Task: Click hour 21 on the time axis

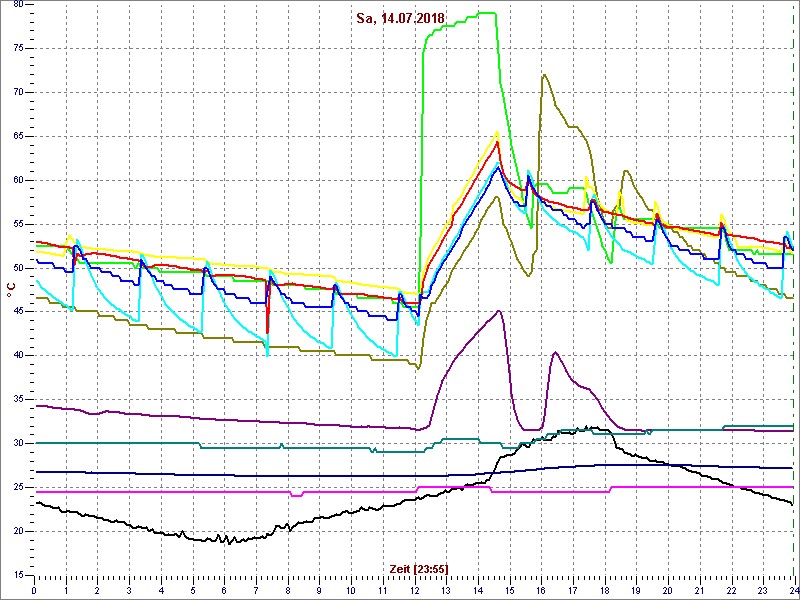Action: tap(701, 589)
